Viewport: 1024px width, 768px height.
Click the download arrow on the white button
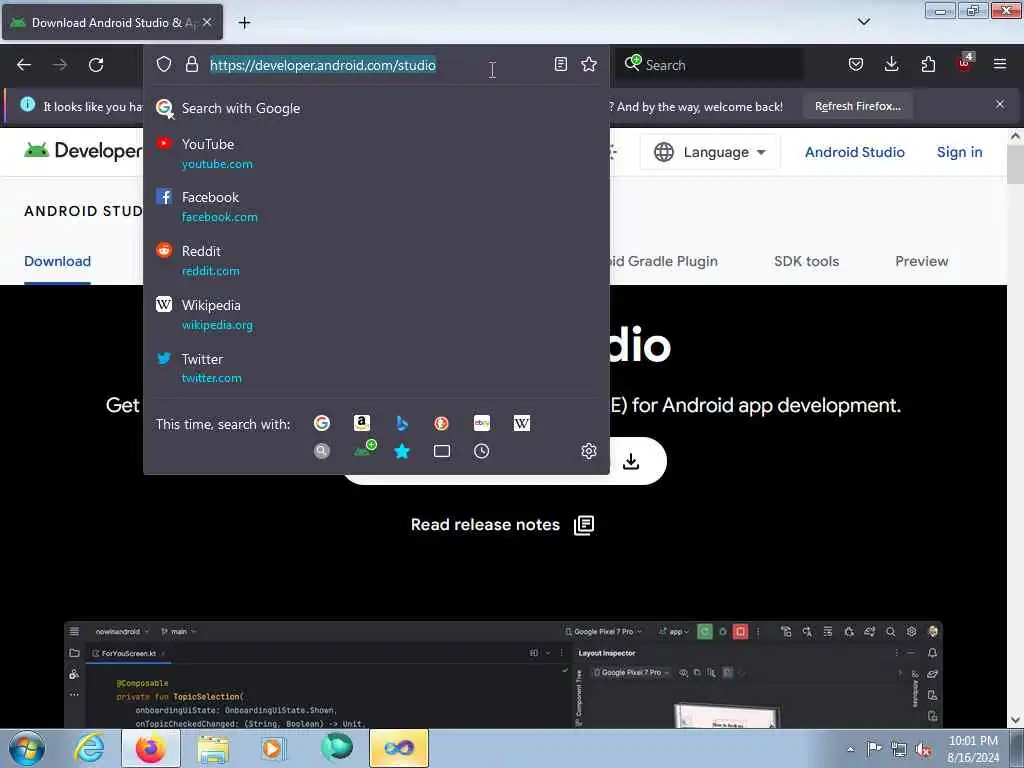coord(631,462)
